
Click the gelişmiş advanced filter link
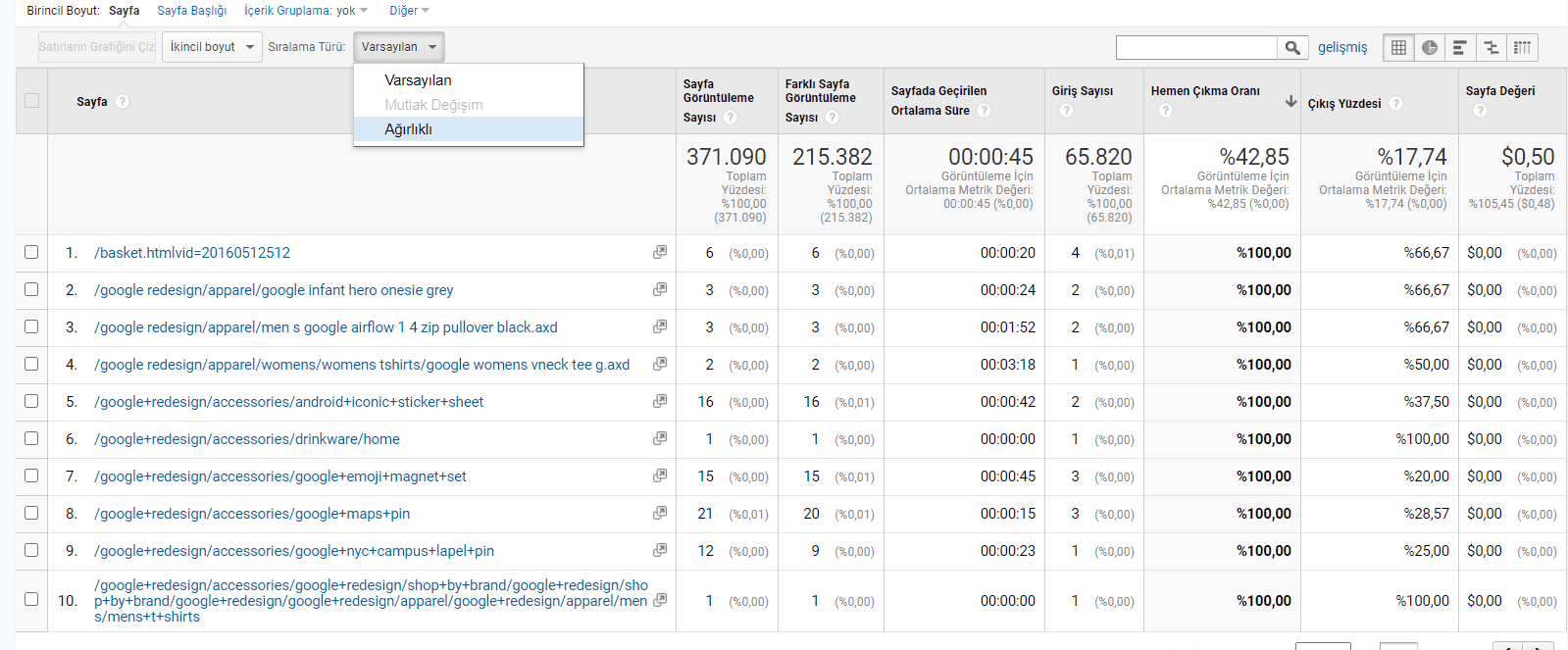coord(1341,47)
